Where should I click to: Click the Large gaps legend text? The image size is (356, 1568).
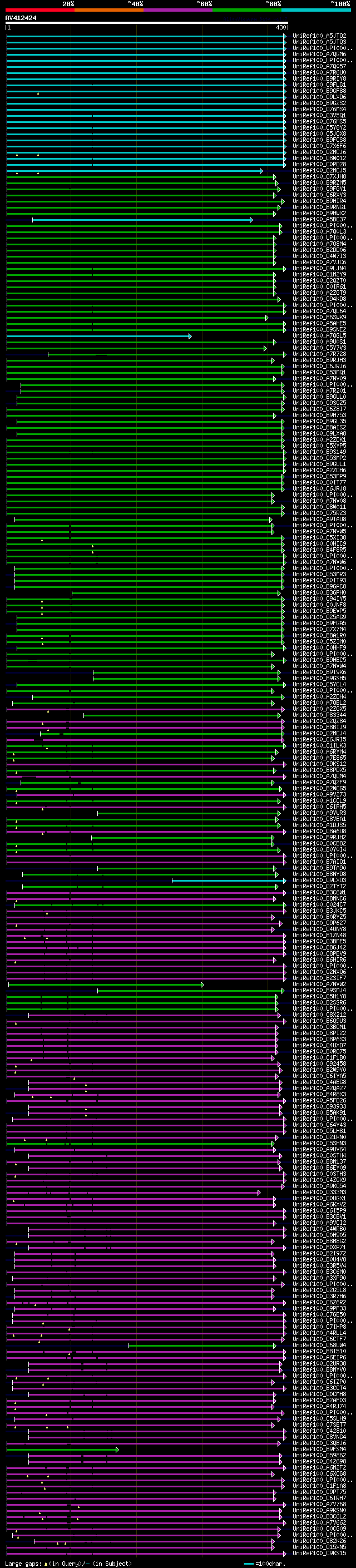68,1564
